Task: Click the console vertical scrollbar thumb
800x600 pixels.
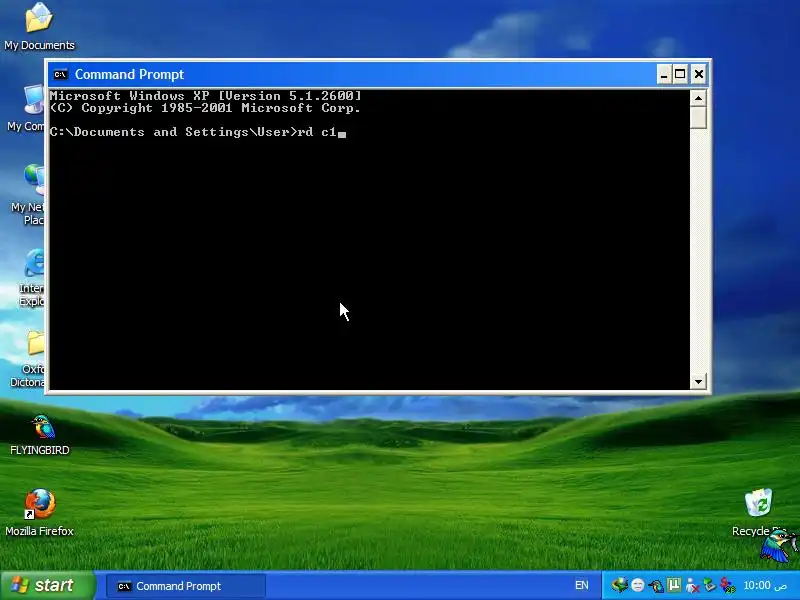Action: (698, 117)
